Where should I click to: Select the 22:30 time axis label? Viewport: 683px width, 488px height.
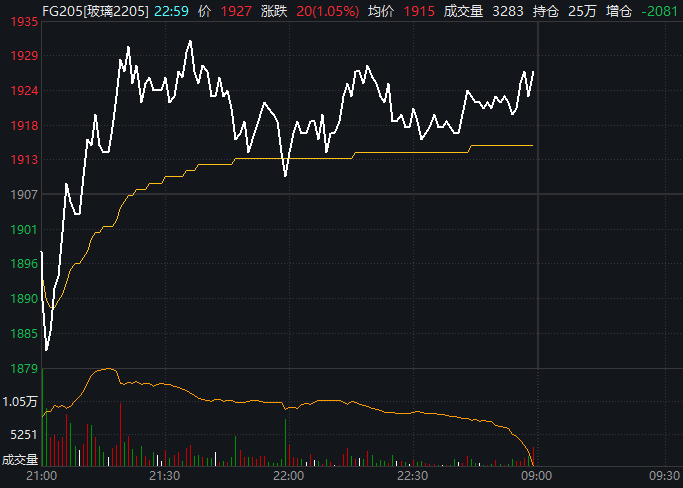(x=411, y=477)
